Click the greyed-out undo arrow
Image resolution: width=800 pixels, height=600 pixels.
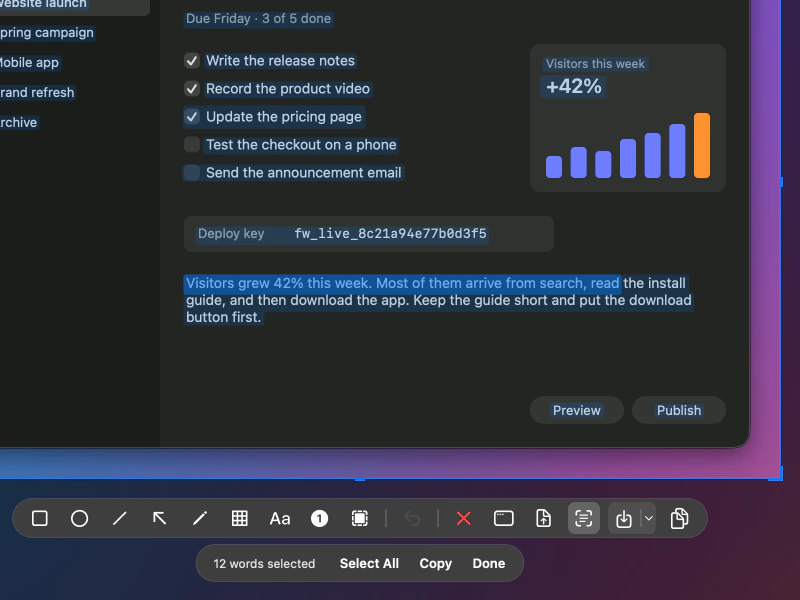412,518
